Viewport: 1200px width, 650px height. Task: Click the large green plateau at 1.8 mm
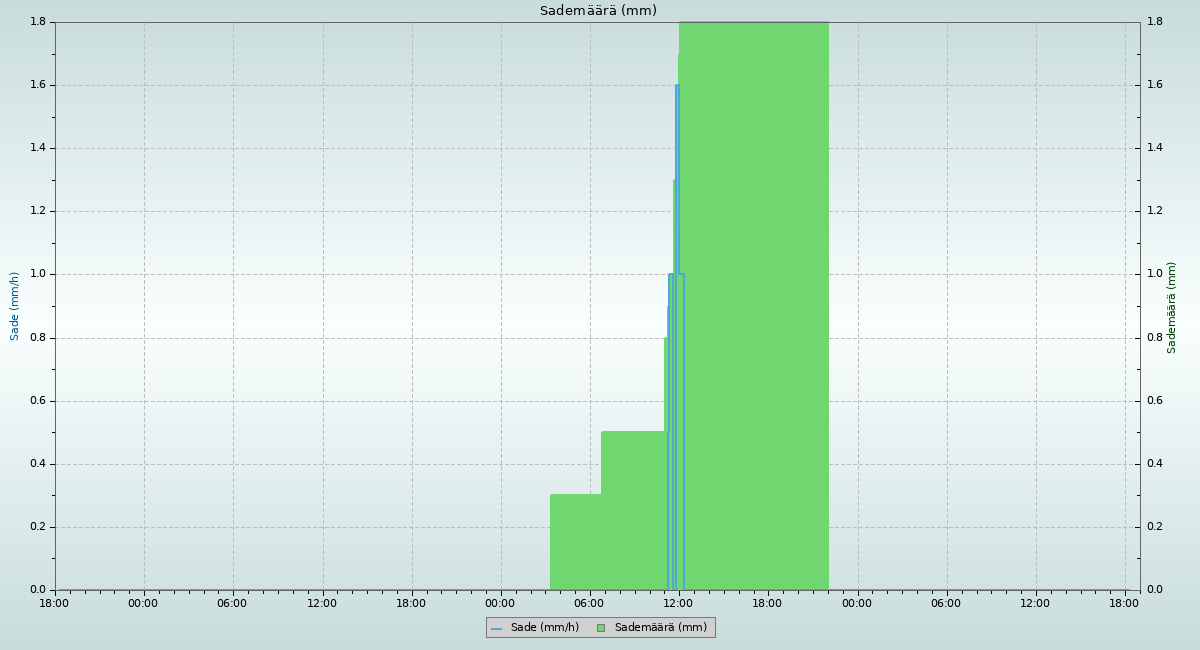pyautogui.click(x=754, y=300)
